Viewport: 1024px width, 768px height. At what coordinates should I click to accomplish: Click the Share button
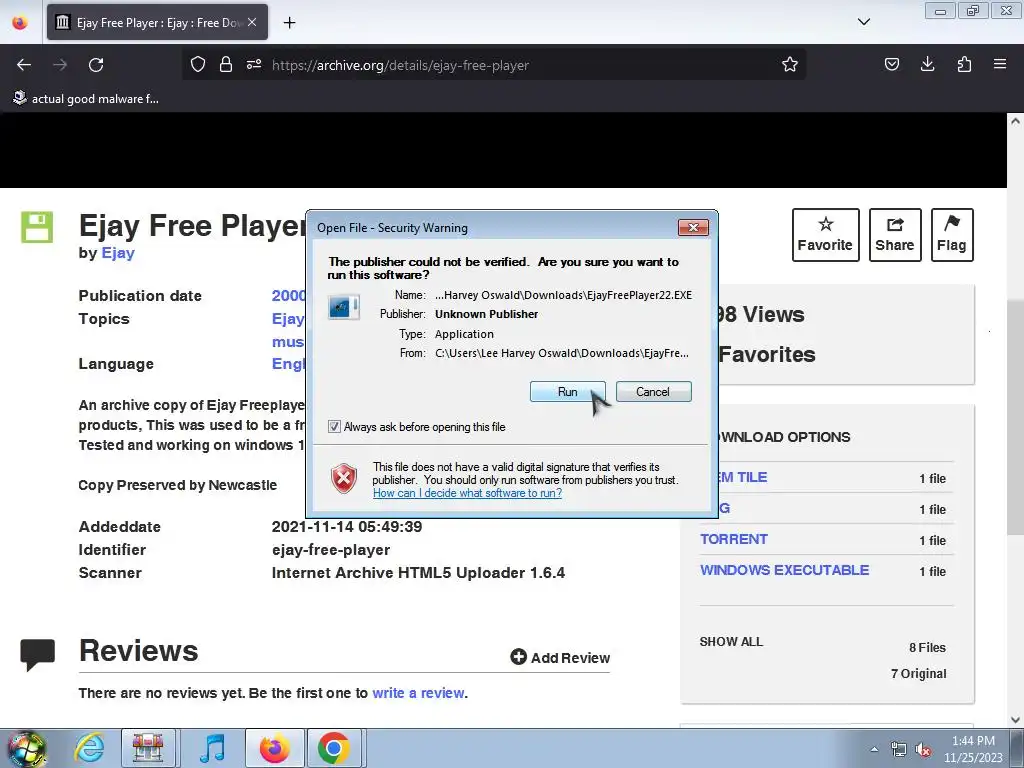pos(895,235)
